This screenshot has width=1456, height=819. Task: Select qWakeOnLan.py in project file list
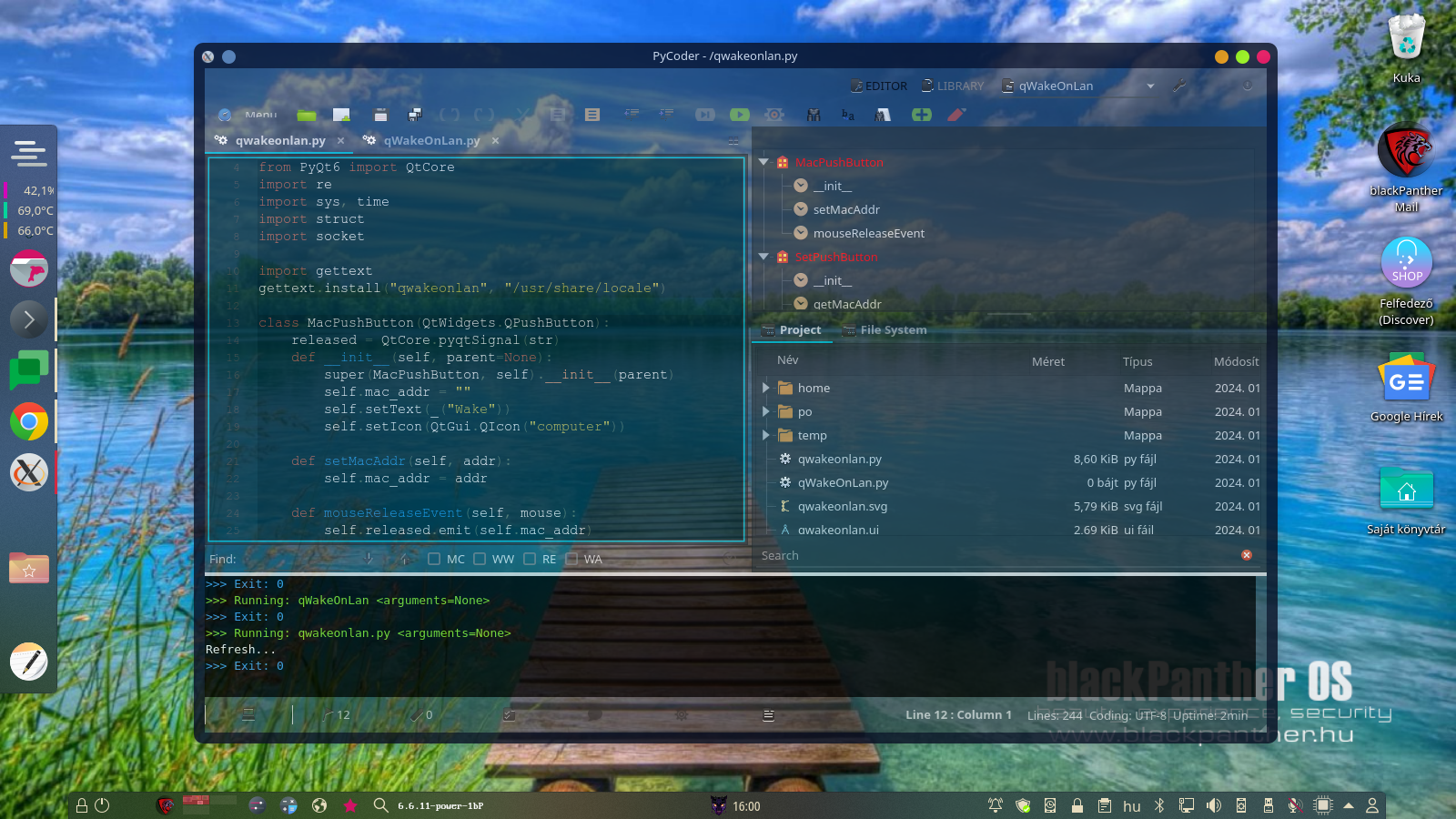click(843, 482)
